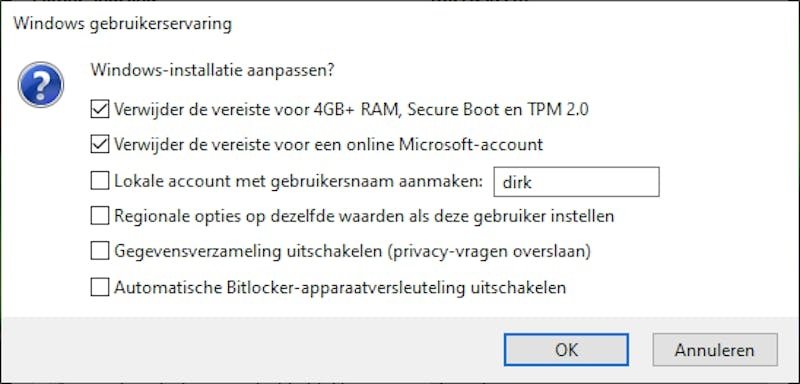This screenshot has height=384, width=800.
Task: Enable the Automatische Bitlocker-apparaatversleuteling uitschakelen checkbox
Action: [99, 287]
